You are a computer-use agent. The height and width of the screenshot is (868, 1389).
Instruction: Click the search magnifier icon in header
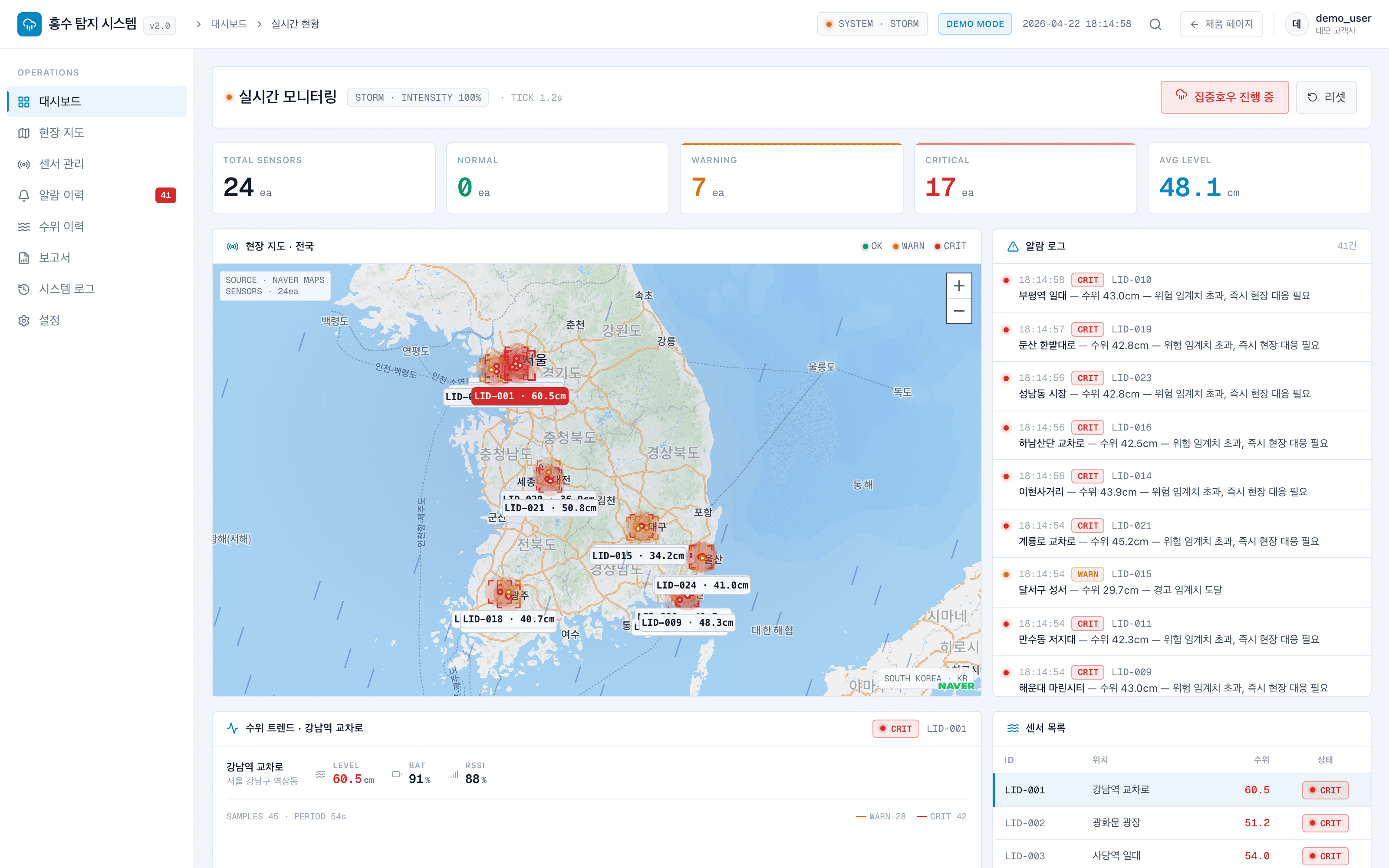[x=1155, y=24]
